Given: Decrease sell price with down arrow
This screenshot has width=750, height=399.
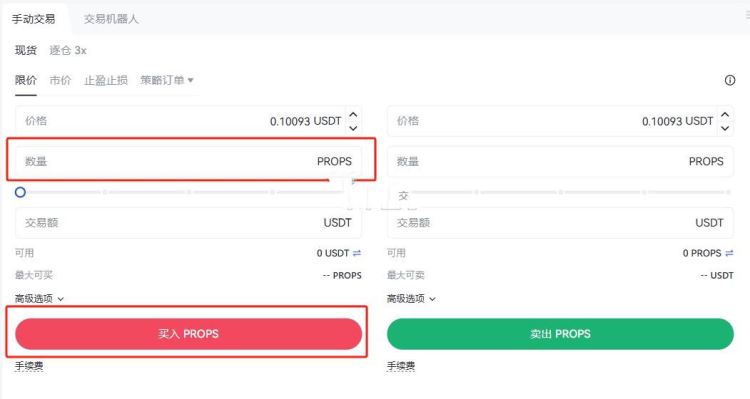Looking at the screenshot, I should pyautogui.click(x=725, y=128).
